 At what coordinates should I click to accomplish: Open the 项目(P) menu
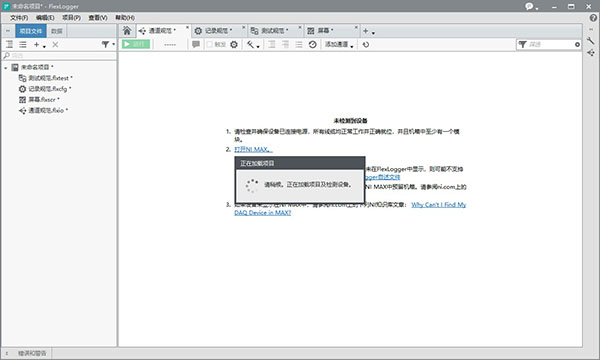point(72,18)
